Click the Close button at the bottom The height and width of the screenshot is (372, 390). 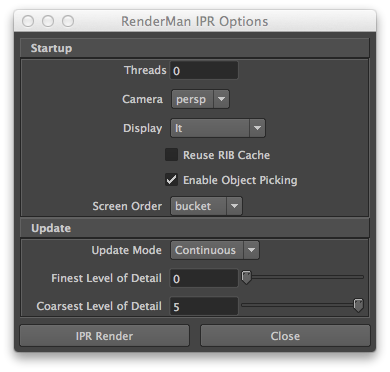click(x=285, y=336)
